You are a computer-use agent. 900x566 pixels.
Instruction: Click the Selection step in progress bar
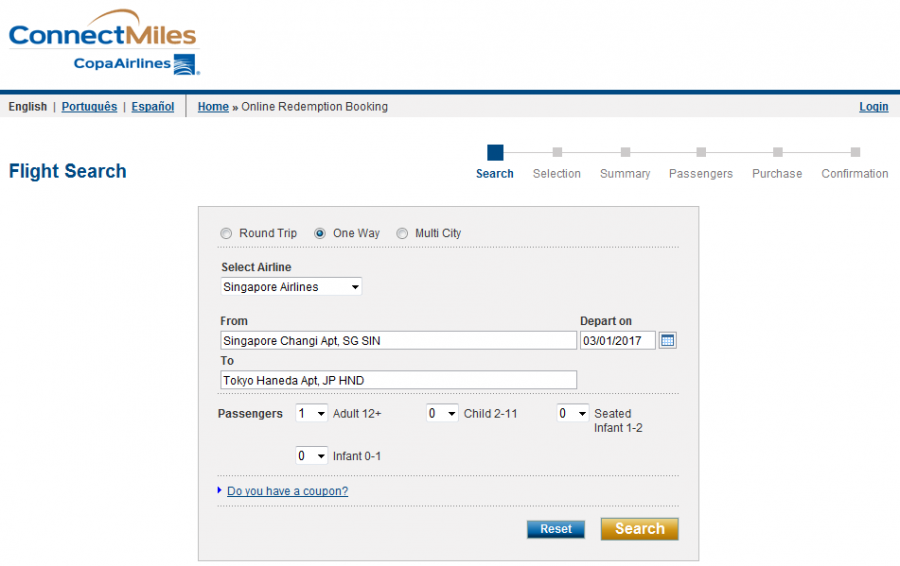click(x=557, y=164)
